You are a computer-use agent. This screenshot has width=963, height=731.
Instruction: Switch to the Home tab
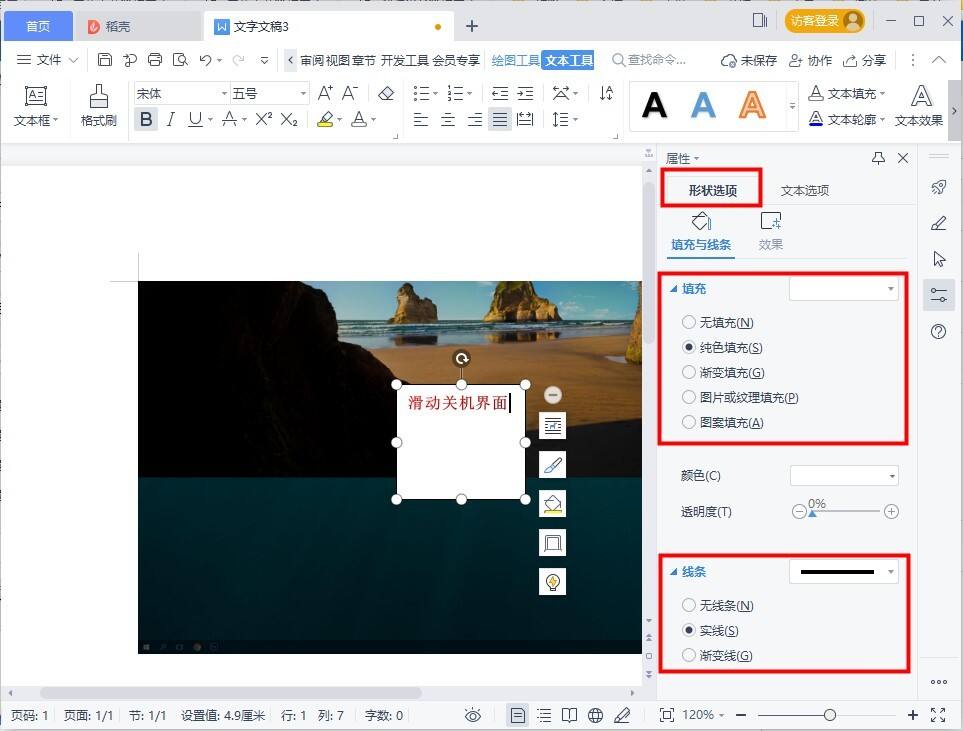[x=38, y=26]
